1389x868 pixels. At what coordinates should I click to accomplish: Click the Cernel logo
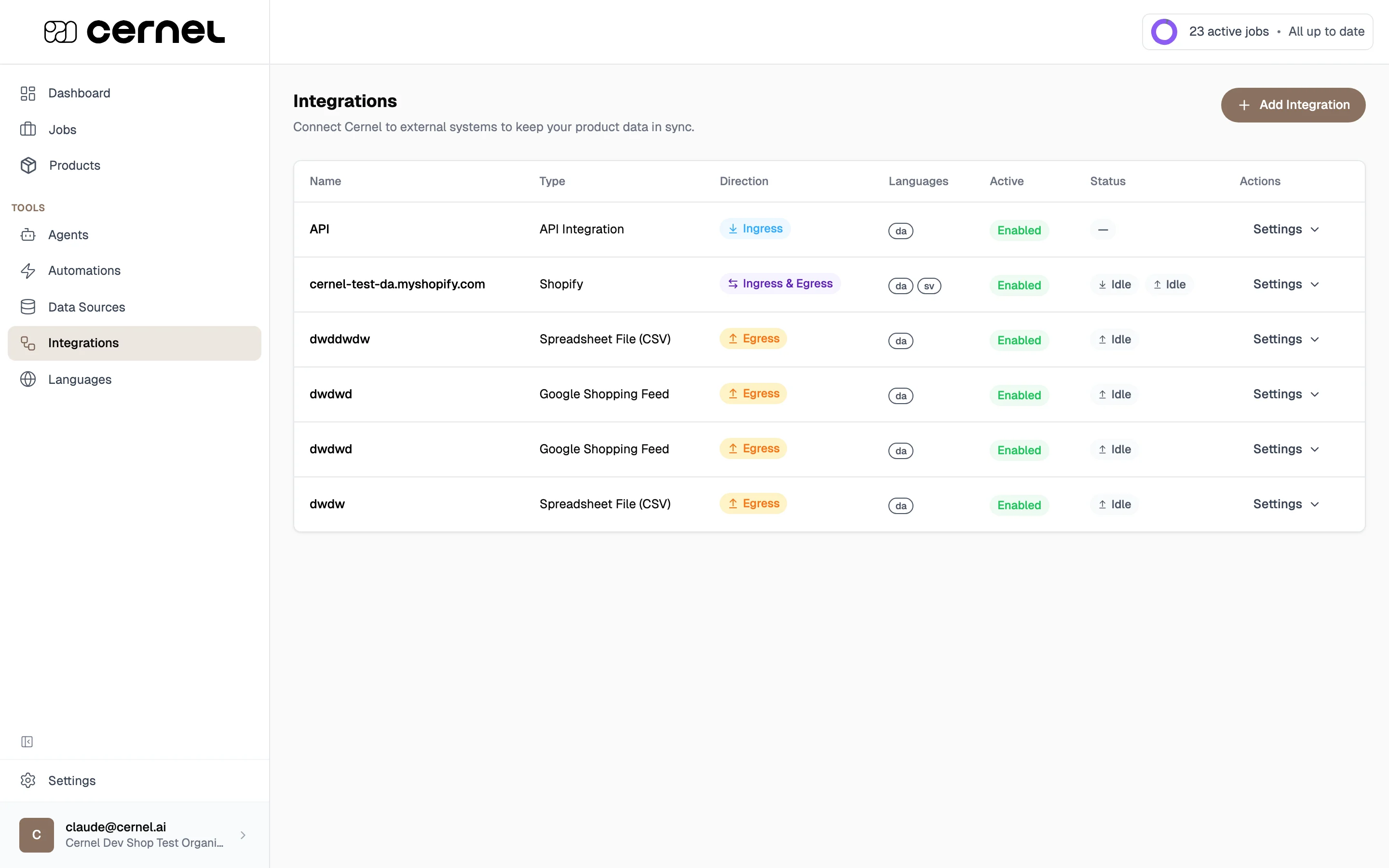134,31
